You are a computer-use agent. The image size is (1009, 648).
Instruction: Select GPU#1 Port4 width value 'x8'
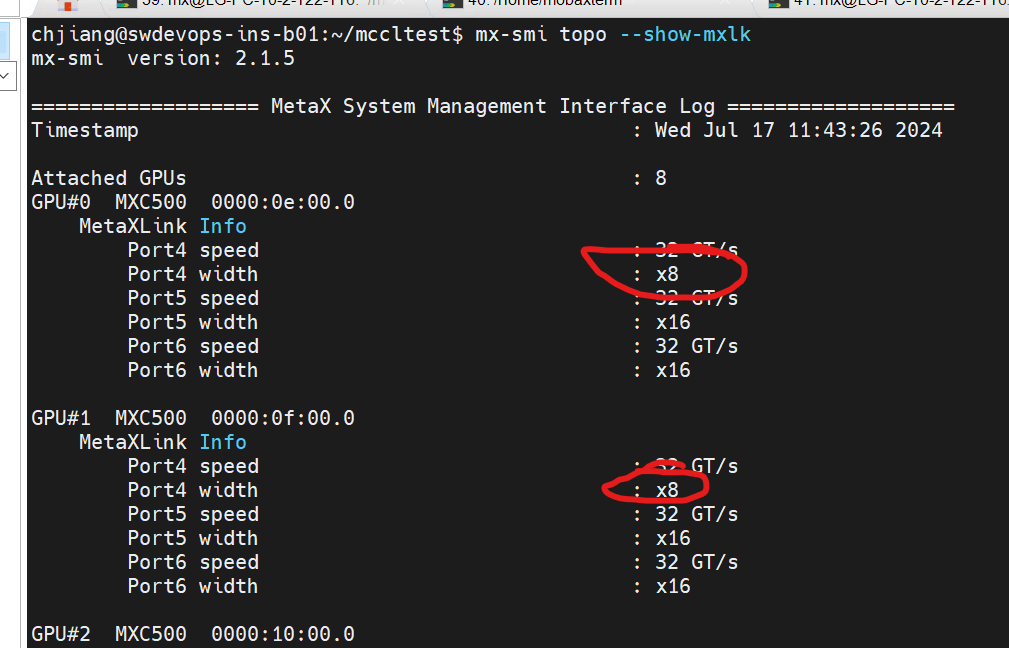667,490
